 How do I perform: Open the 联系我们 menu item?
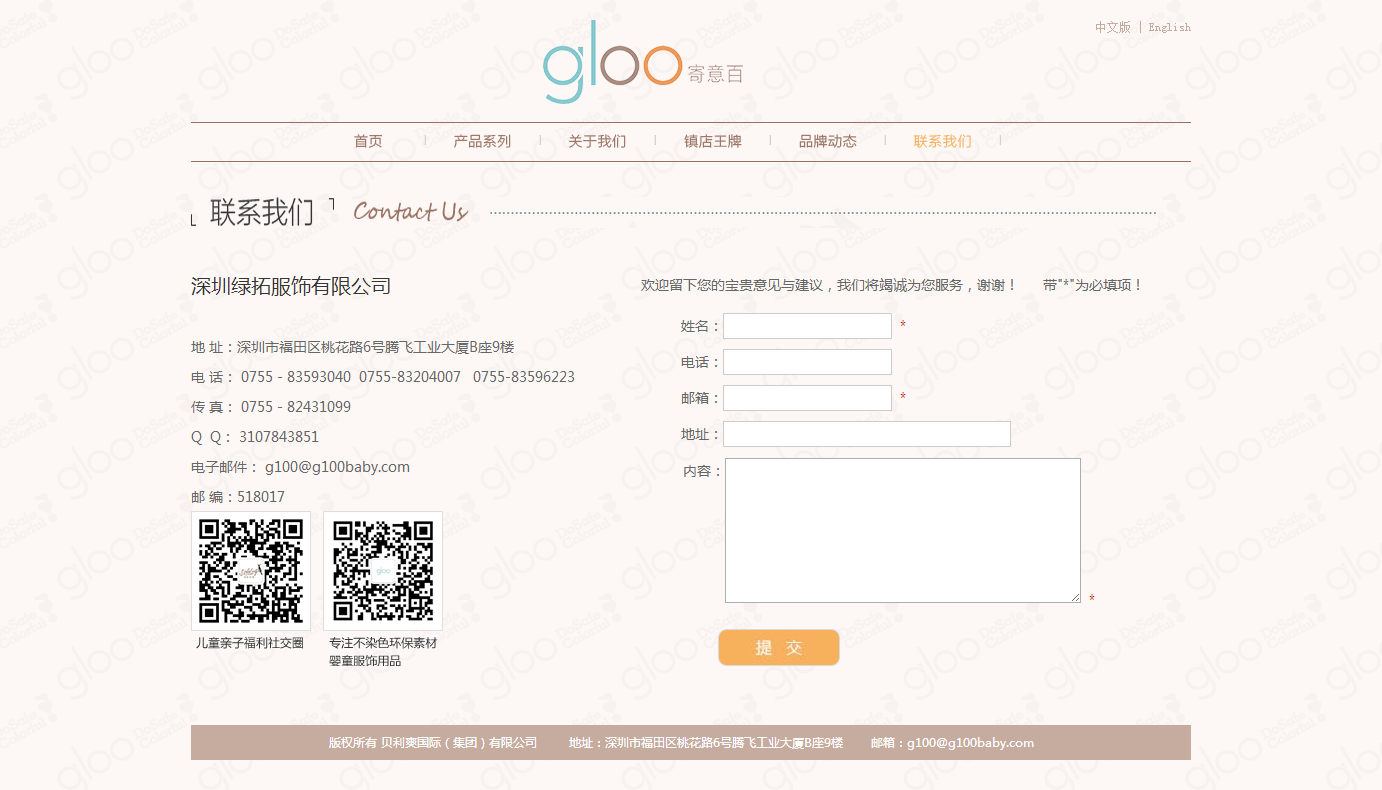[942, 141]
